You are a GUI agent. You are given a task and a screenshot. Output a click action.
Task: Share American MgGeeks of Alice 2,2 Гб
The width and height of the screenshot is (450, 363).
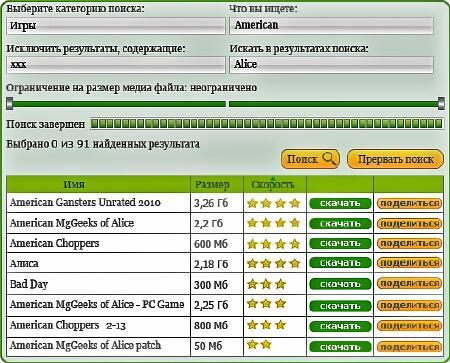(409, 223)
